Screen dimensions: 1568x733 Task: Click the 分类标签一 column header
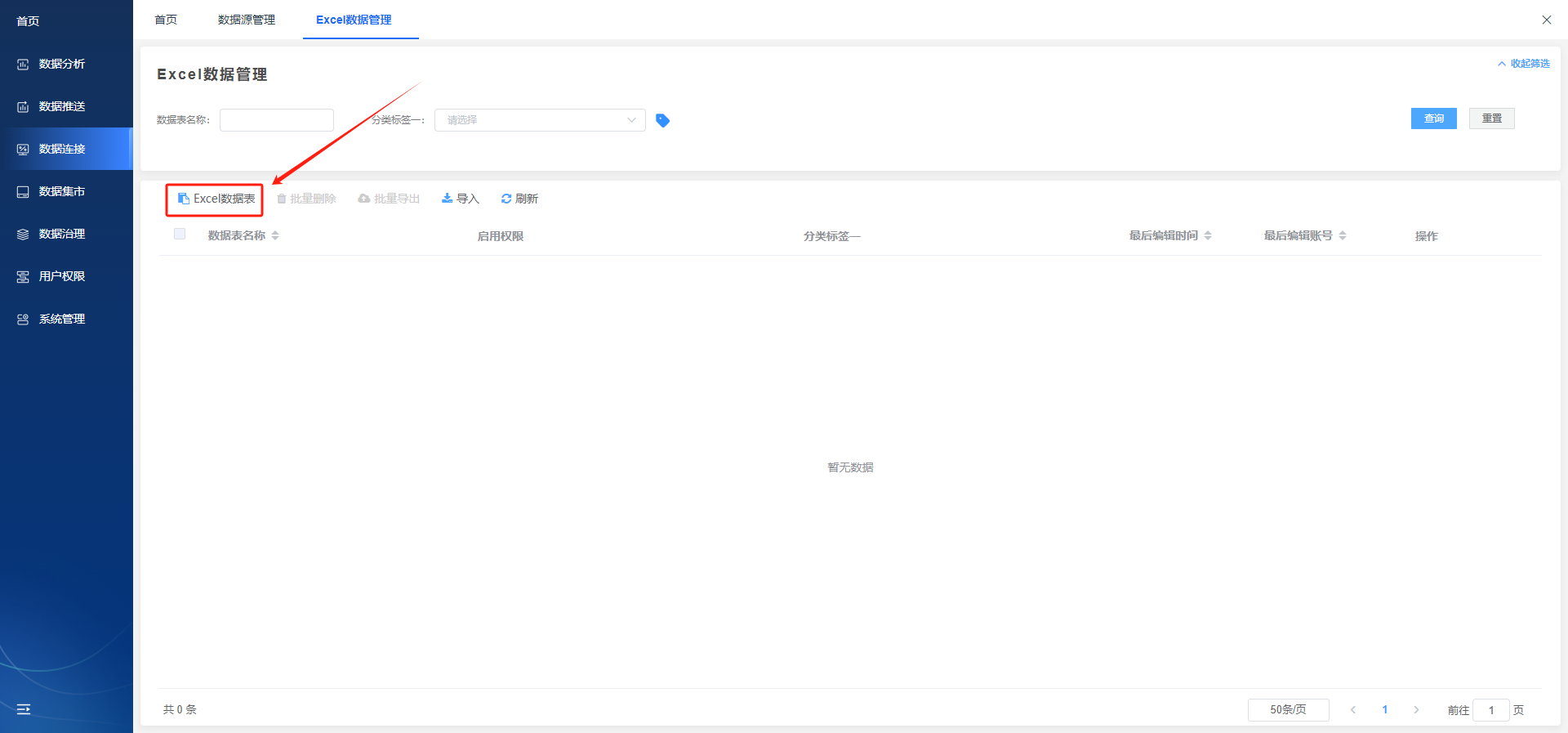pyautogui.click(x=832, y=236)
